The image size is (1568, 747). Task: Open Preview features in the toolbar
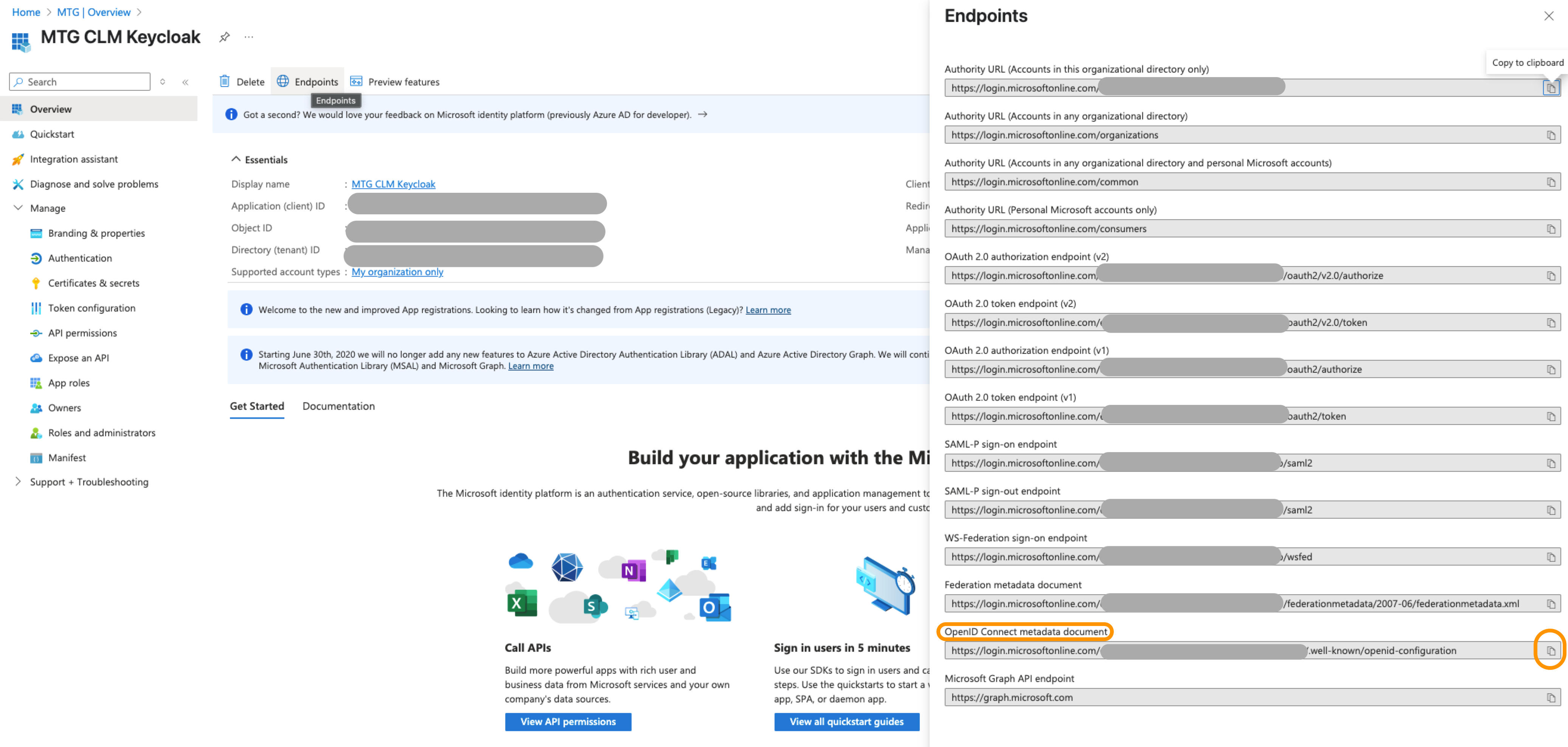[x=395, y=82]
